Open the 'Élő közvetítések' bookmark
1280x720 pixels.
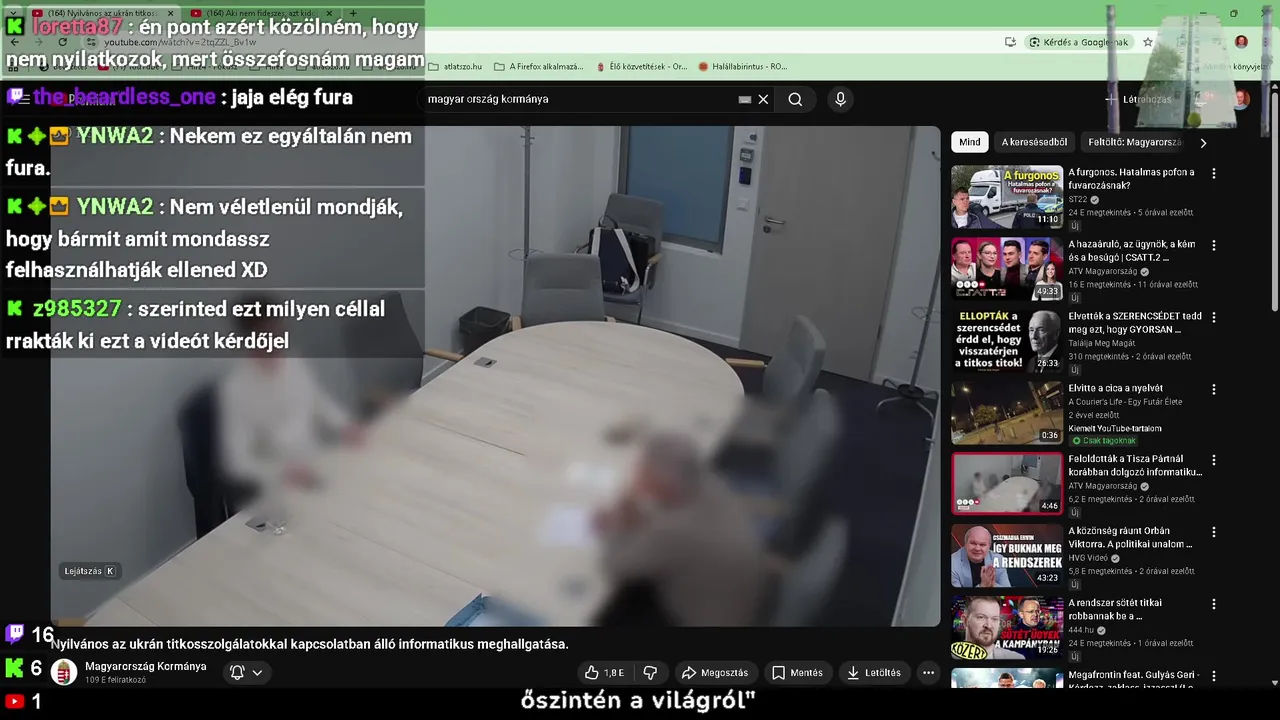[642, 67]
